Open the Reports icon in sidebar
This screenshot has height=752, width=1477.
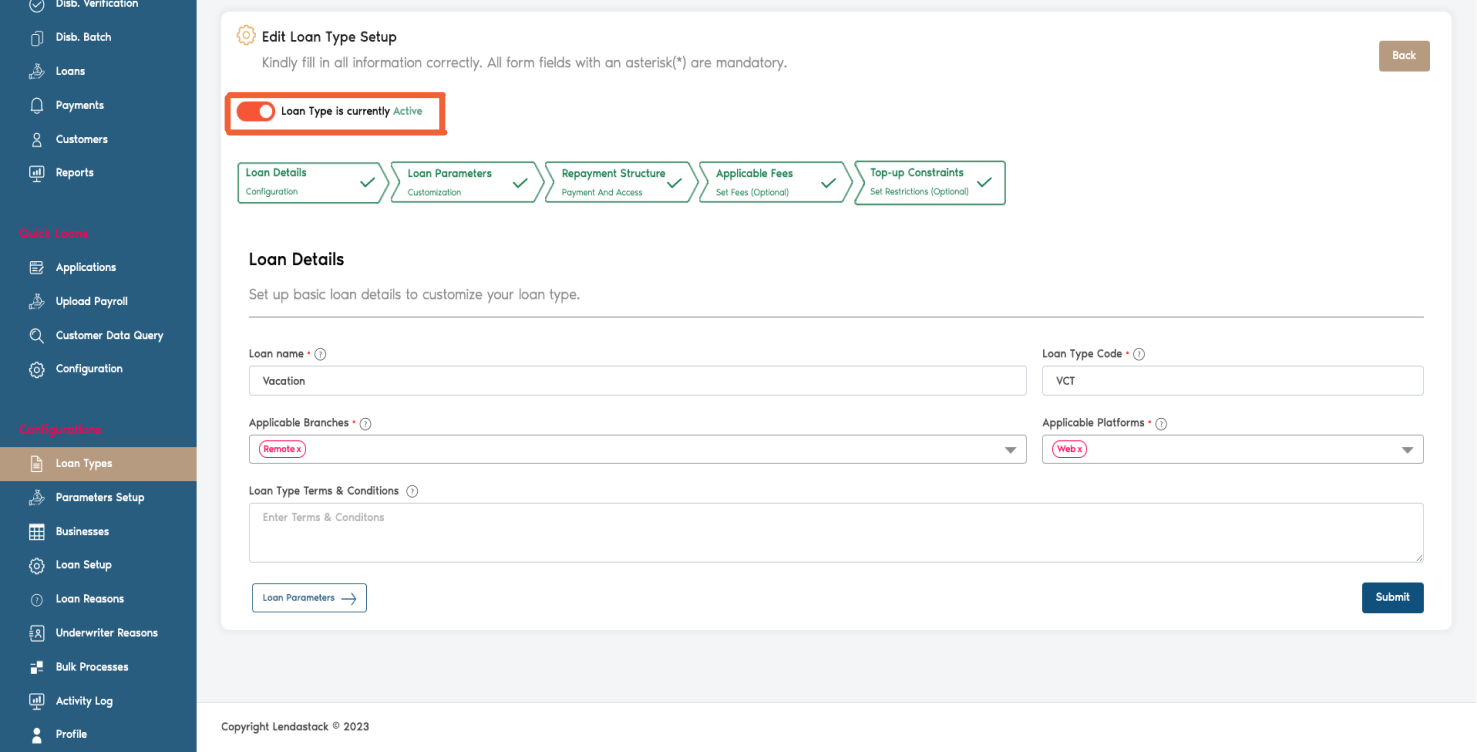[37, 172]
